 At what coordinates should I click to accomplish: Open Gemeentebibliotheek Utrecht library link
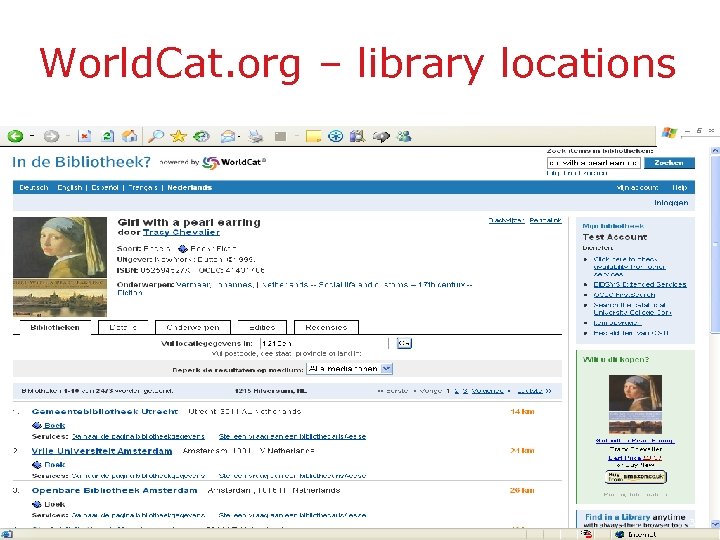click(105, 411)
